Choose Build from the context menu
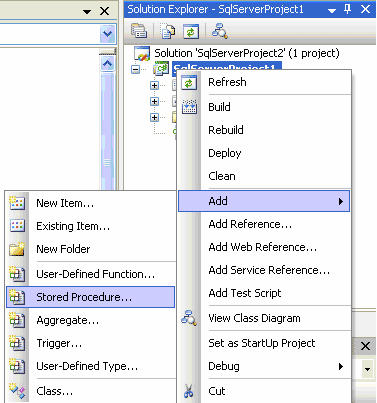The height and width of the screenshot is (403, 377). coord(263,107)
